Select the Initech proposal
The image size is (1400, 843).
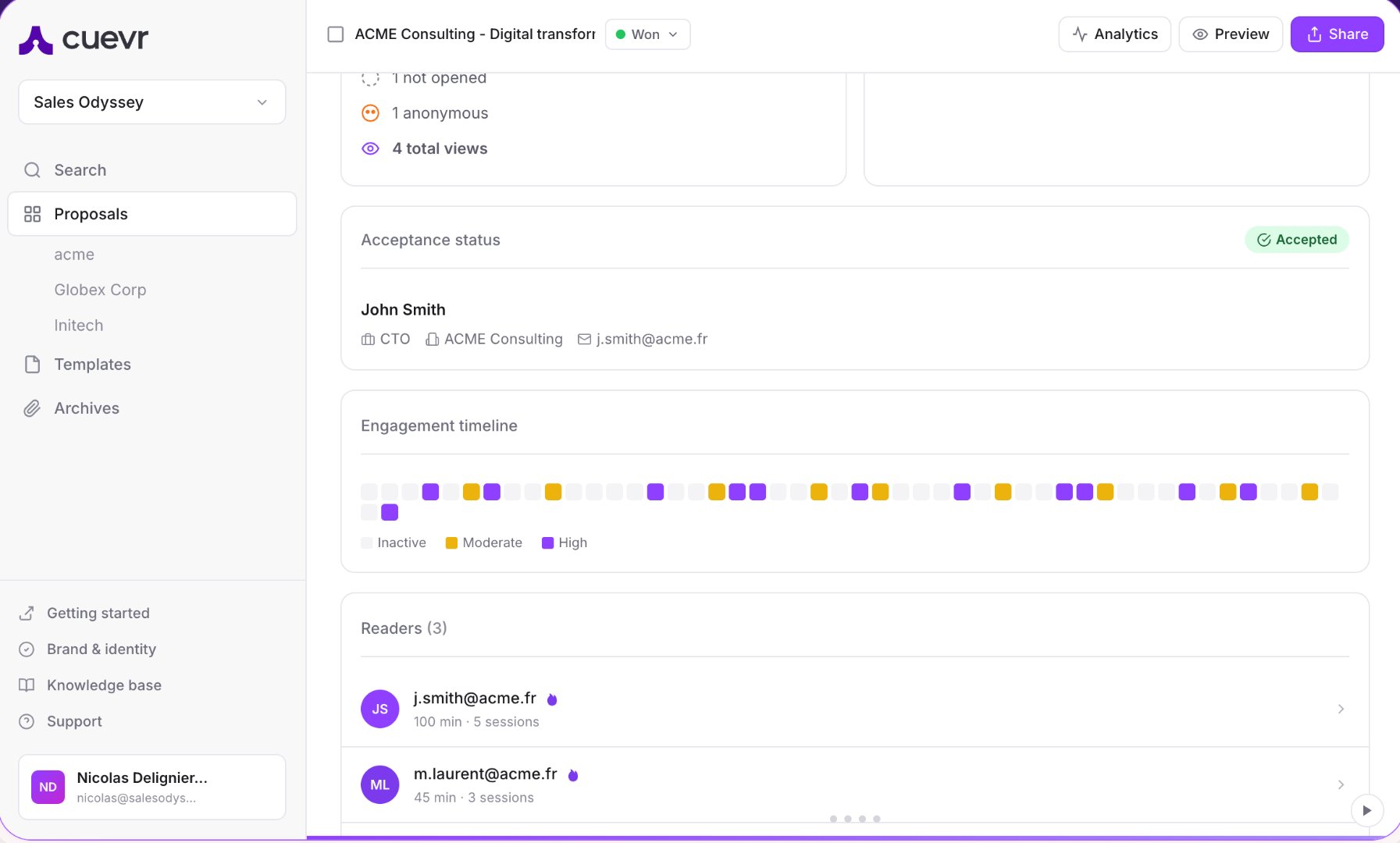[78, 325]
